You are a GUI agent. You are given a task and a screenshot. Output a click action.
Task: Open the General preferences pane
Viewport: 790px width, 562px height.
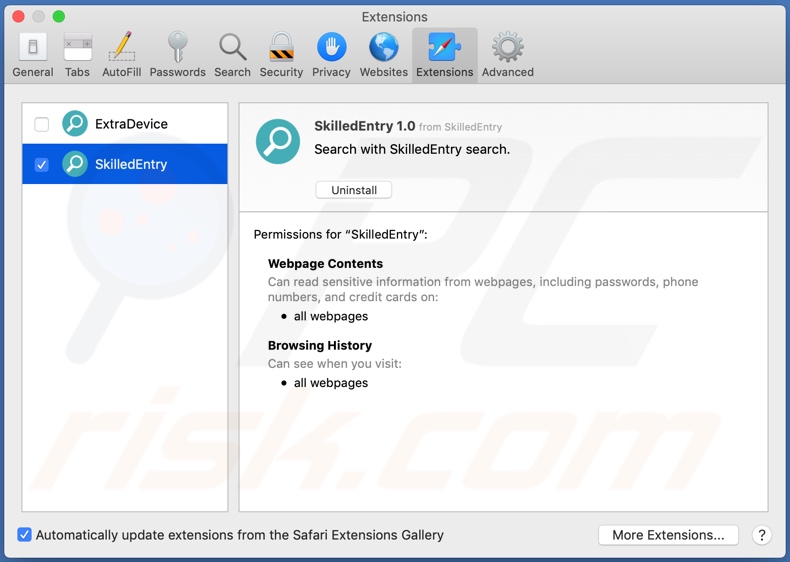tap(33, 55)
